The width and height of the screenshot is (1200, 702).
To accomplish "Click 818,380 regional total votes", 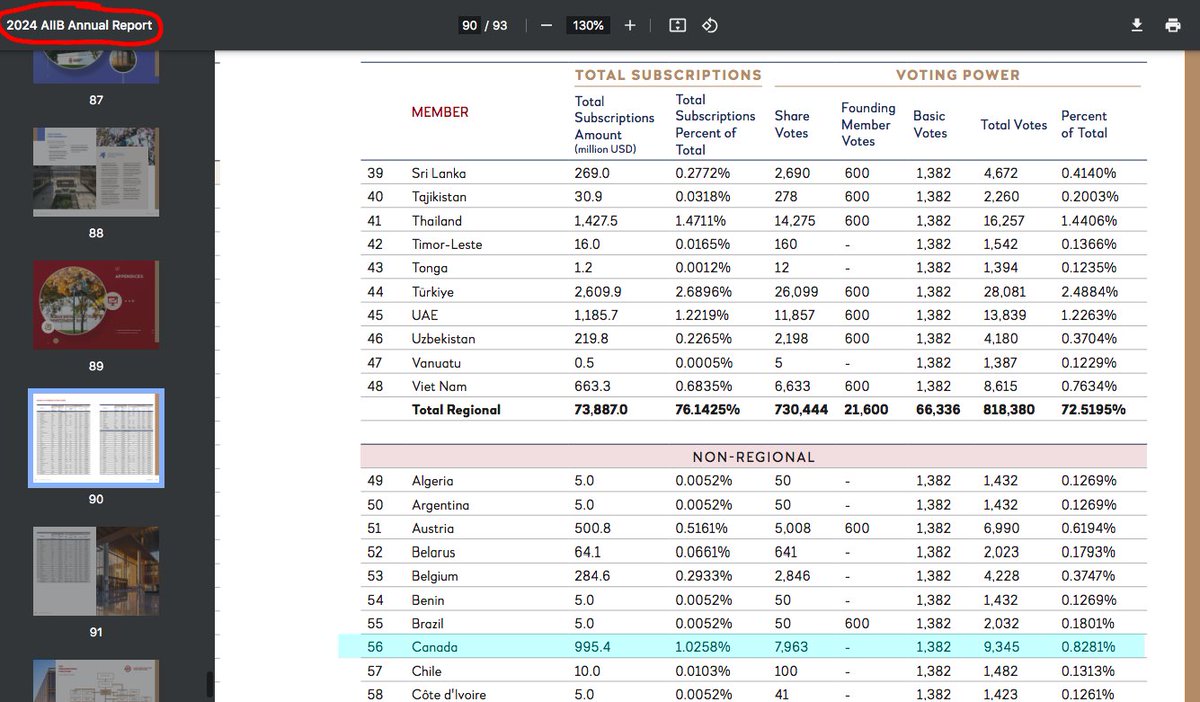I will (1007, 410).
